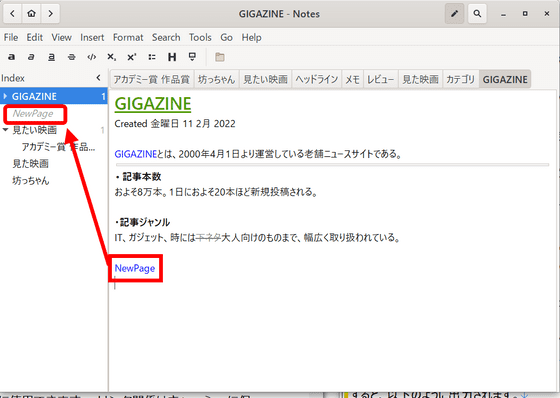Viewport: 560px width, 398px height.
Task: Apply underline mark formatting icon
Action: [x=51, y=57]
